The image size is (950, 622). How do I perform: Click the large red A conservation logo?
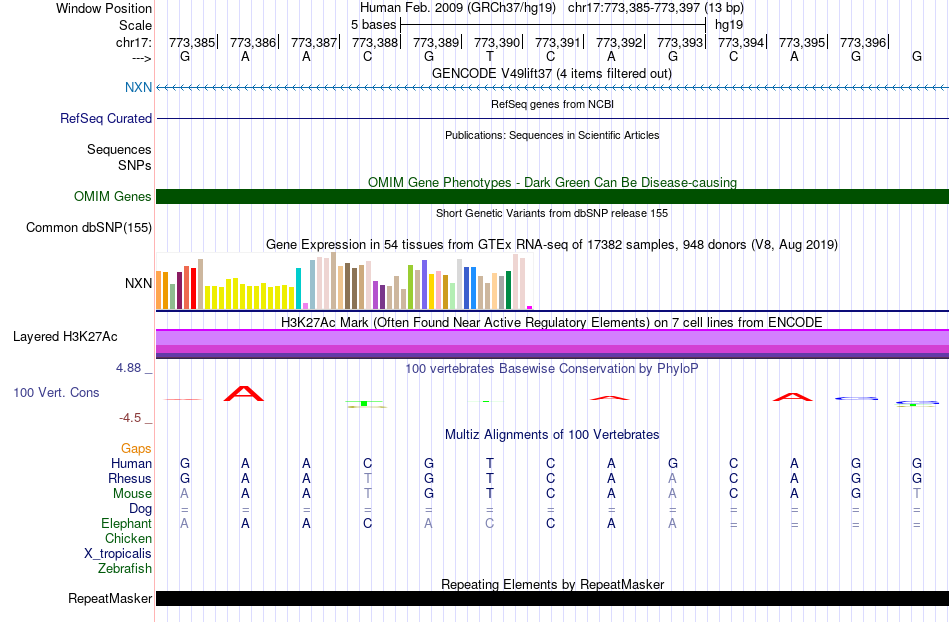click(244, 394)
